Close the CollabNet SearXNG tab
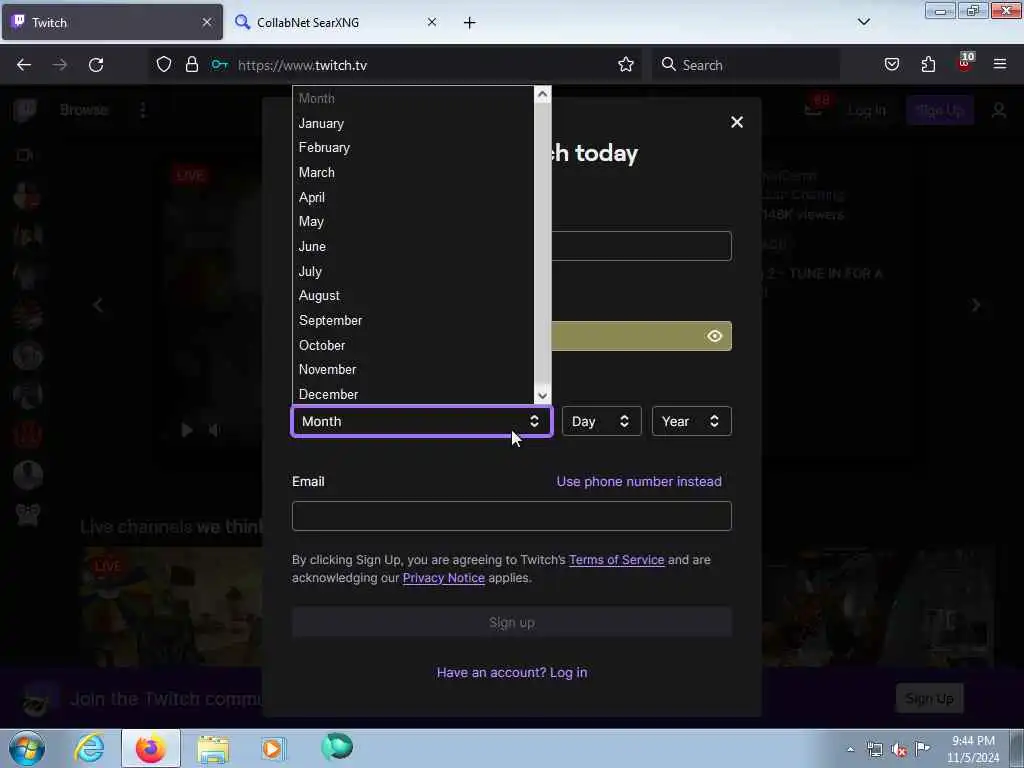The width and height of the screenshot is (1024, 768). pyautogui.click(x=432, y=22)
